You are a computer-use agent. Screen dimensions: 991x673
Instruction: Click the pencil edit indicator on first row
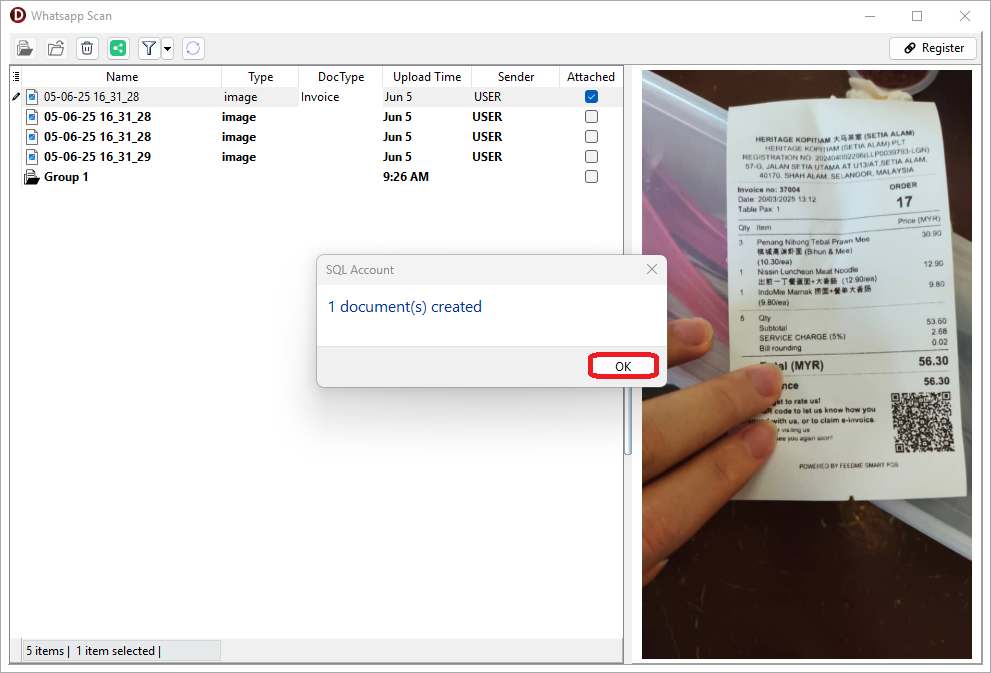pos(16,97)
